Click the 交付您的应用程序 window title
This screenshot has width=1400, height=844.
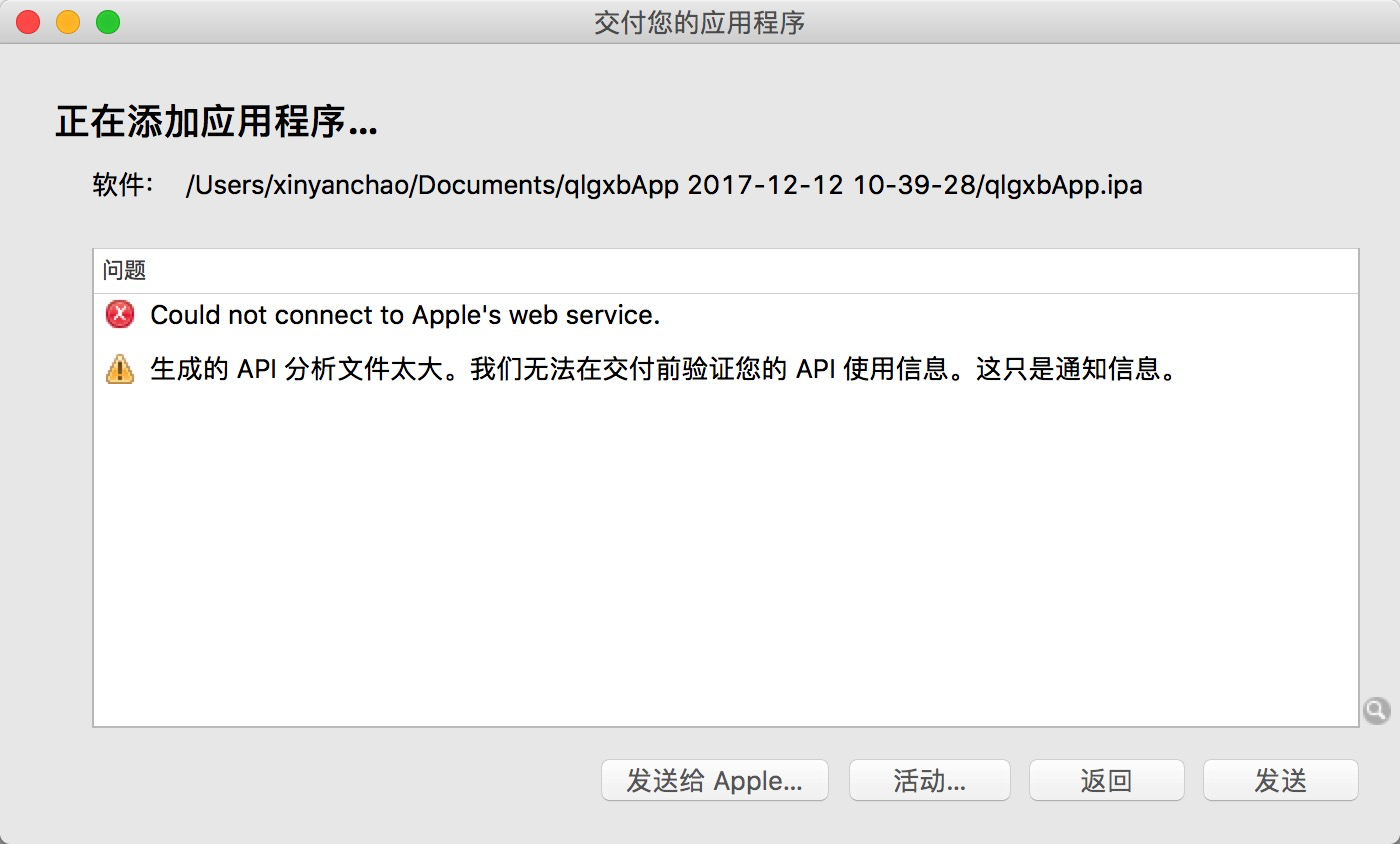point(700,23)
